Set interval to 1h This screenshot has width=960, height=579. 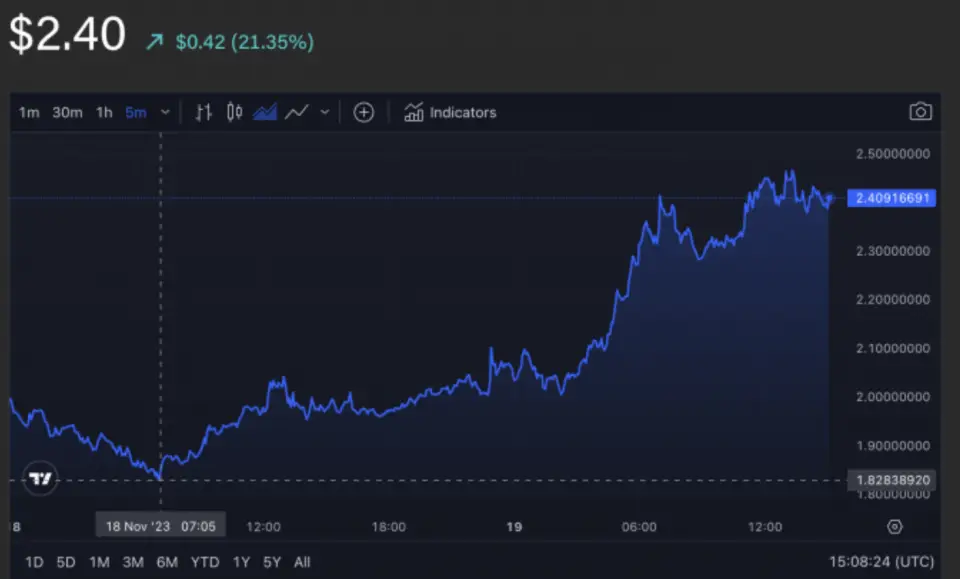pyautogui.click(x=104, y=112)
